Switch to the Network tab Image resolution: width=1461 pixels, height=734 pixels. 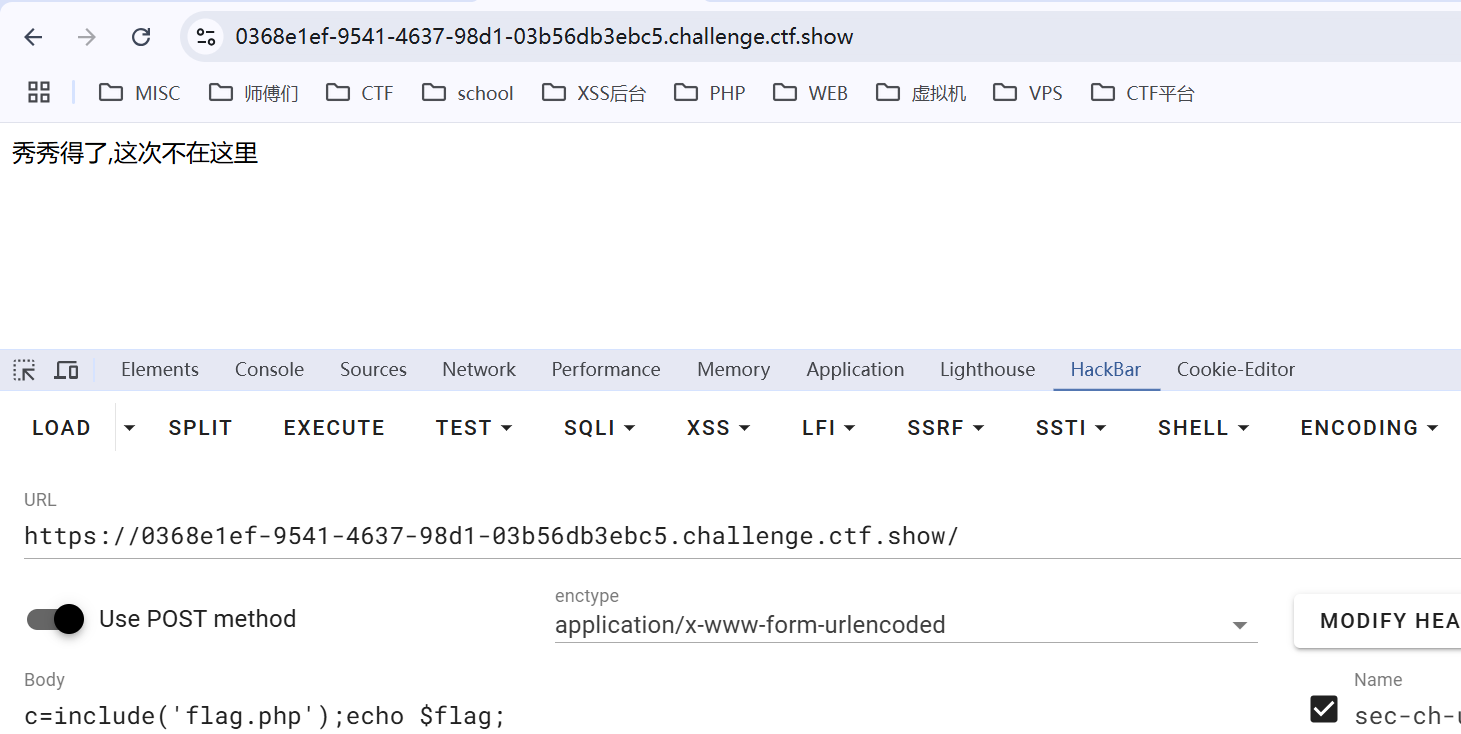click(479, 370)
